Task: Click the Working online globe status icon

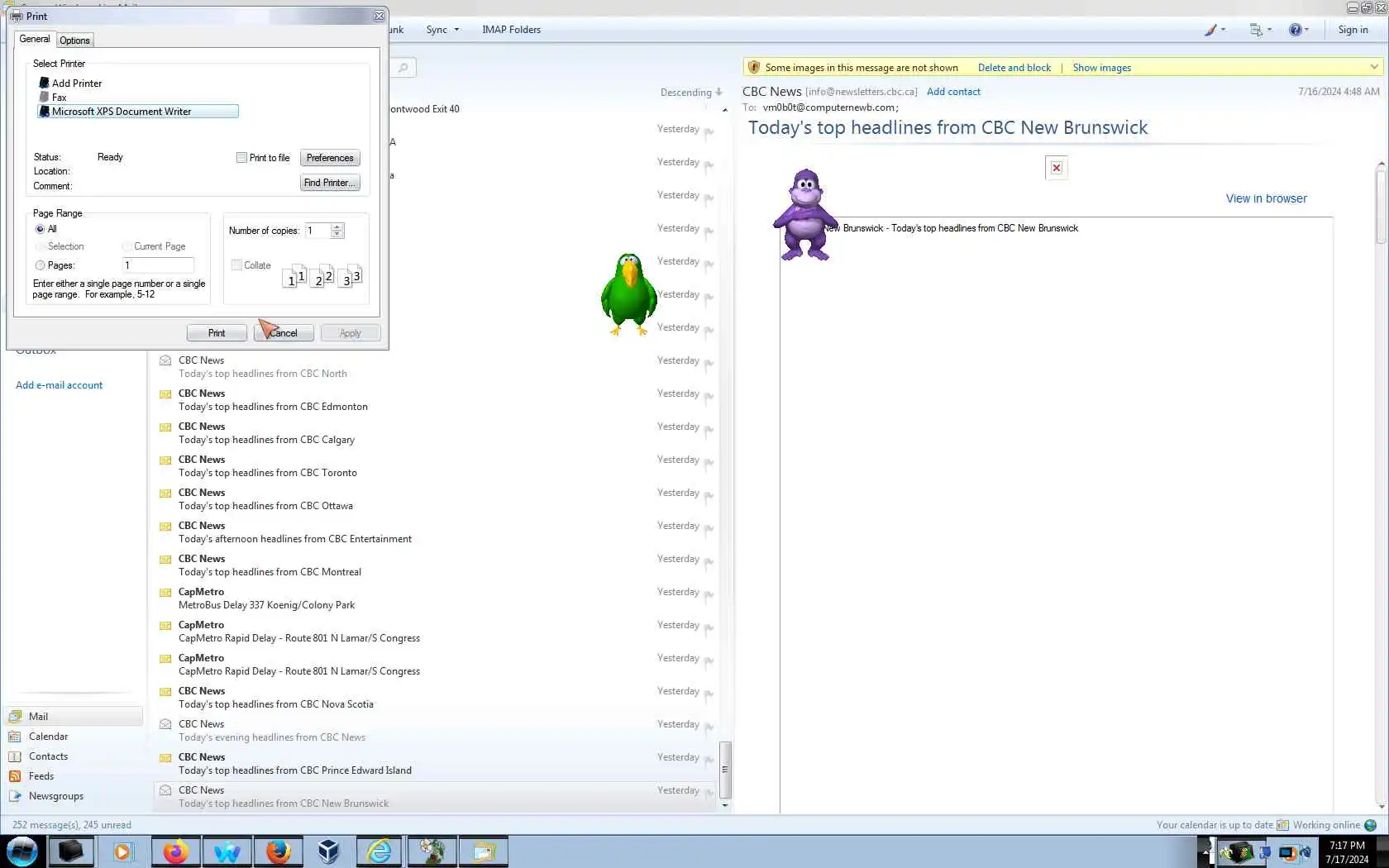Action: (x=1370, y=825)
